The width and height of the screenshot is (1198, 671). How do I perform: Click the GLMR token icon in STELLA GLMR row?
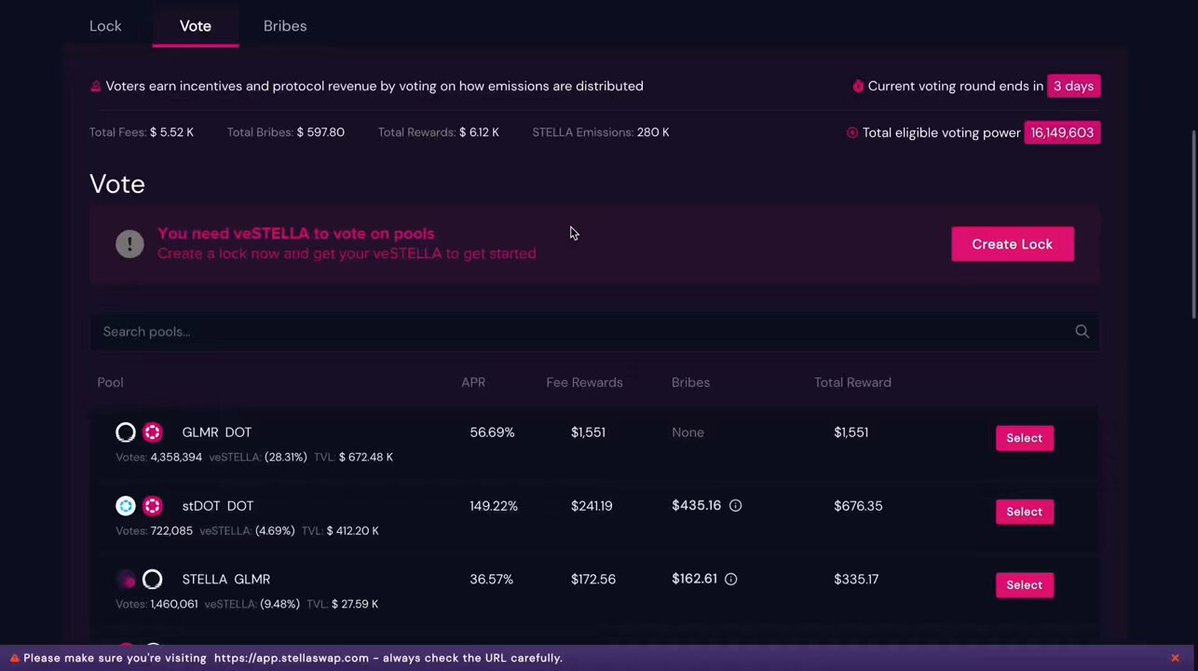click(x=152, y=579)
